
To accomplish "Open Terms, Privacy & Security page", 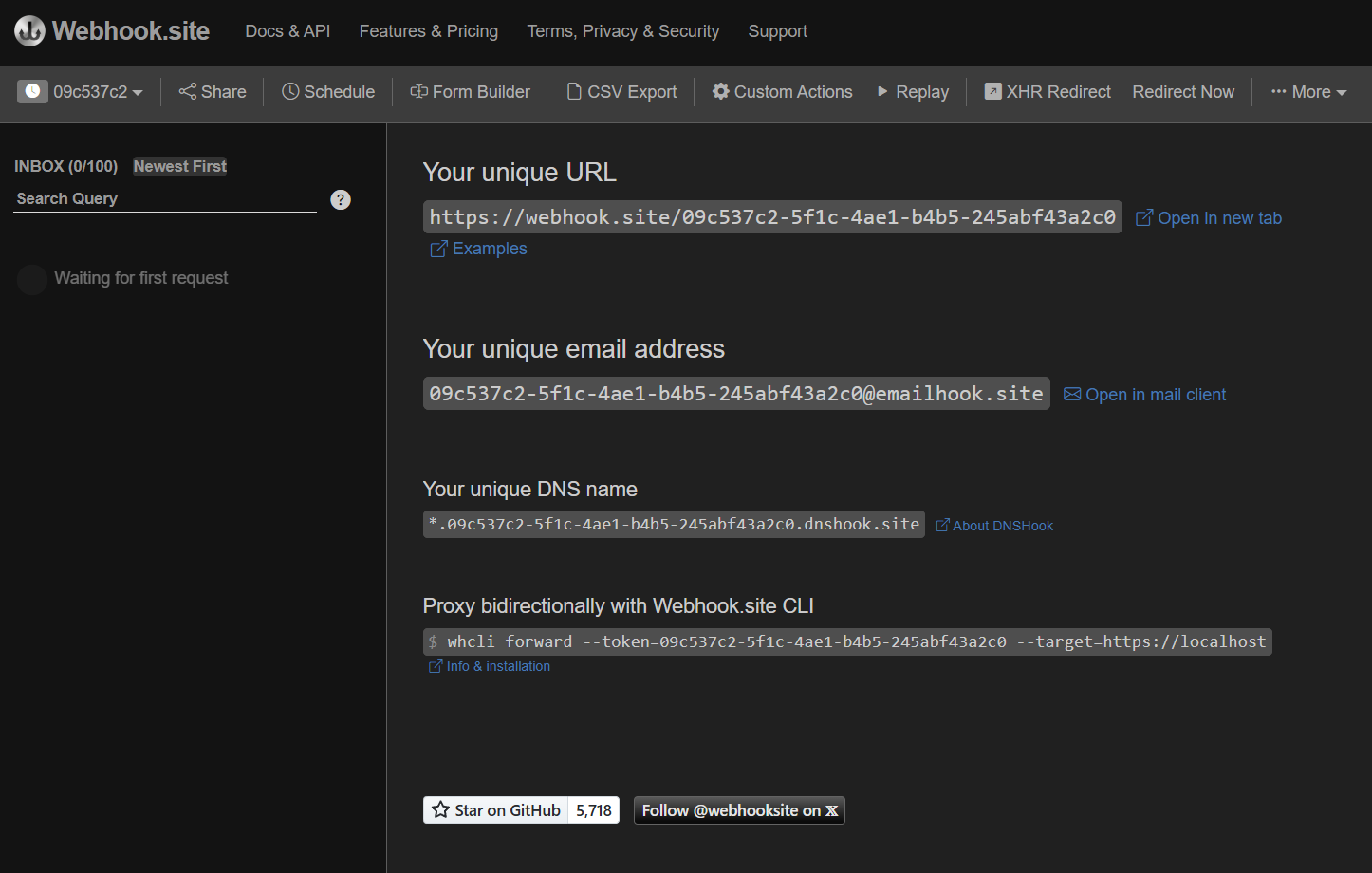I will (x=623, y=31).
